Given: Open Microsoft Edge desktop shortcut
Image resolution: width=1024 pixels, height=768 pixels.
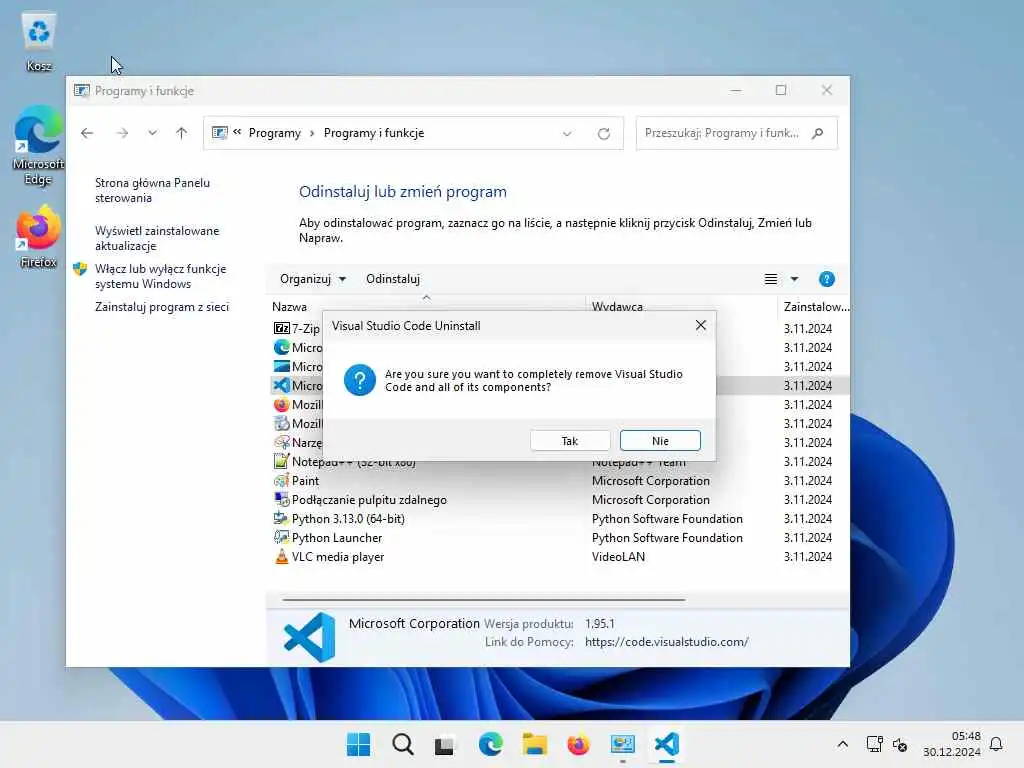Looking at the screenshot, I should (x=39, y=145).
